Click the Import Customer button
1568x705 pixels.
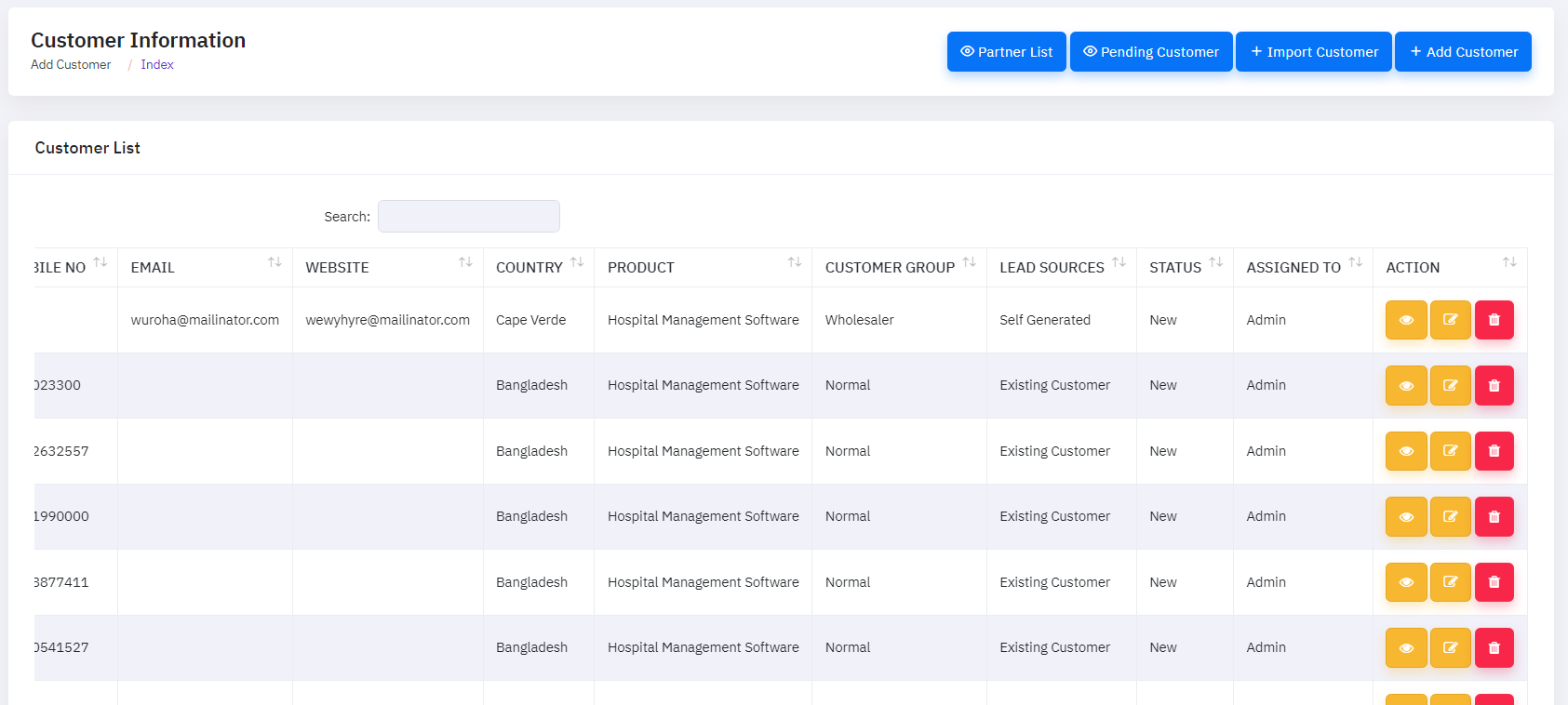(1313, 52)
